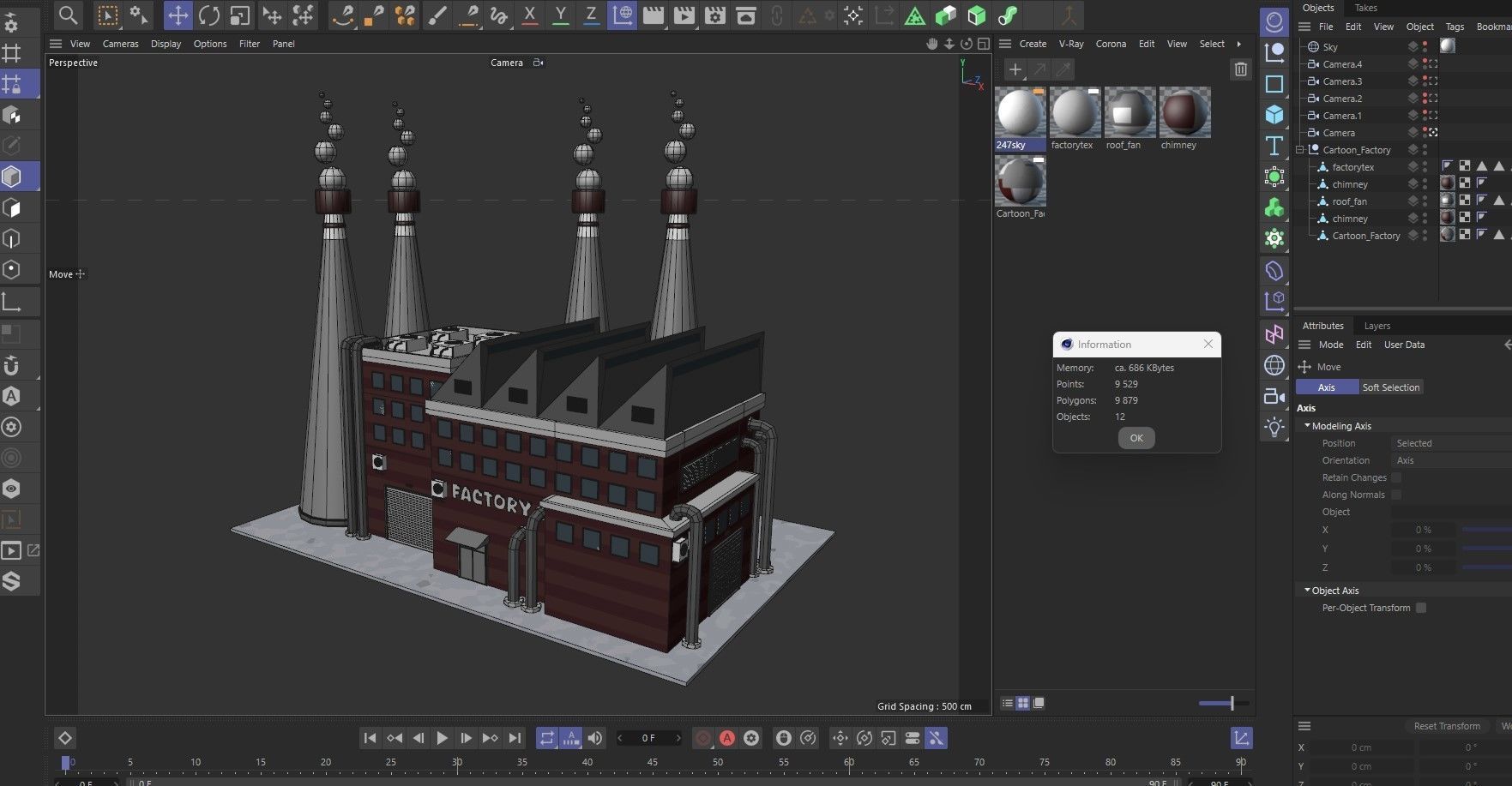1512x786 pixels.
Task: Open Edit Render Settings gear clapperboard
Action: [x=714, y=15]
